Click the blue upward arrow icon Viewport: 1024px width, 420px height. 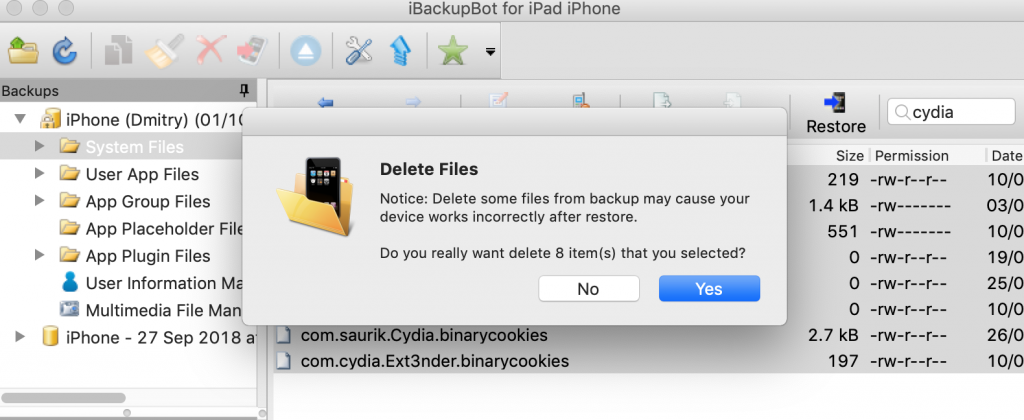click(400, 50)
